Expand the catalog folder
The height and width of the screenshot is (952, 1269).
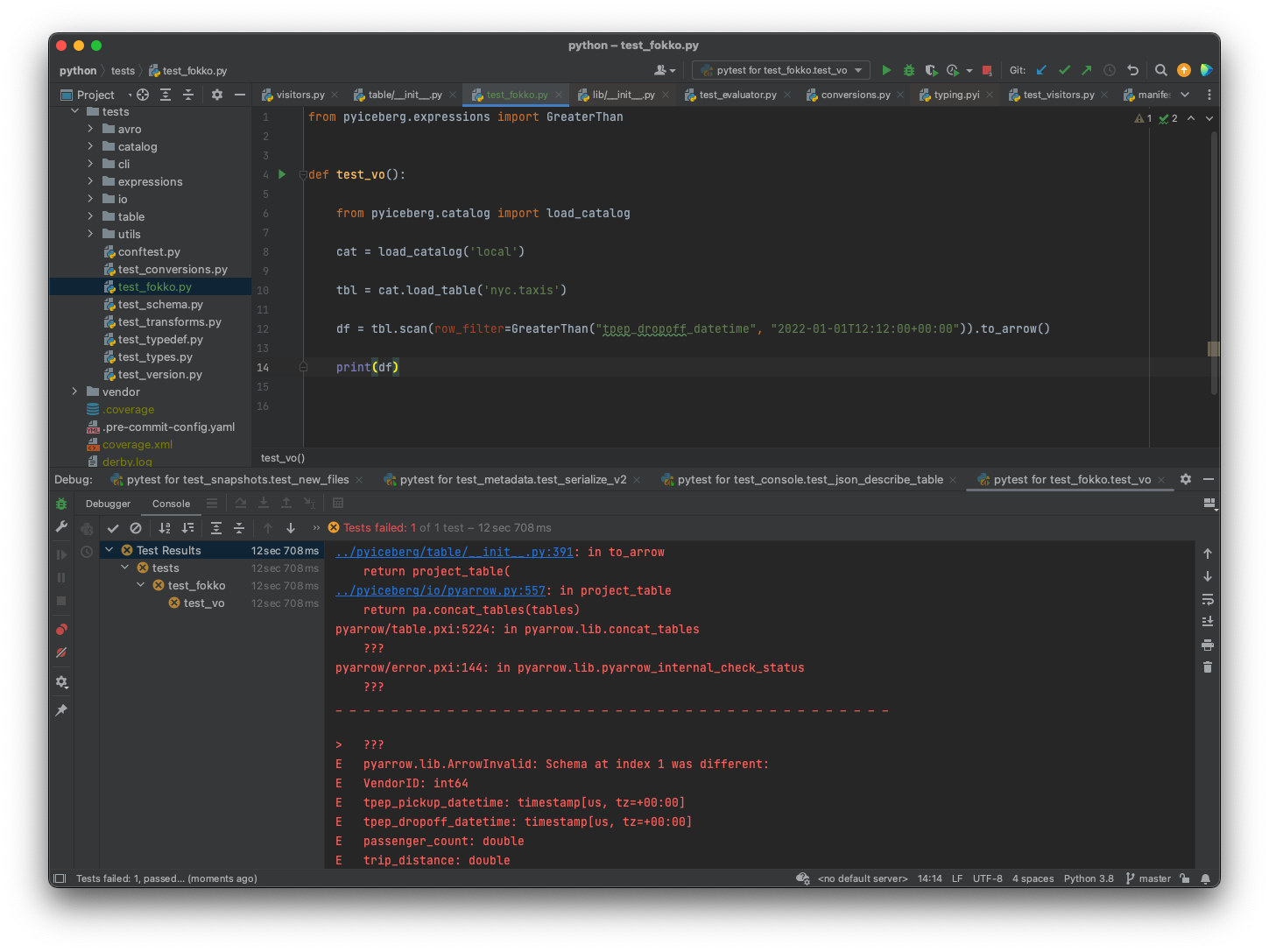click(x=90, y=146)
